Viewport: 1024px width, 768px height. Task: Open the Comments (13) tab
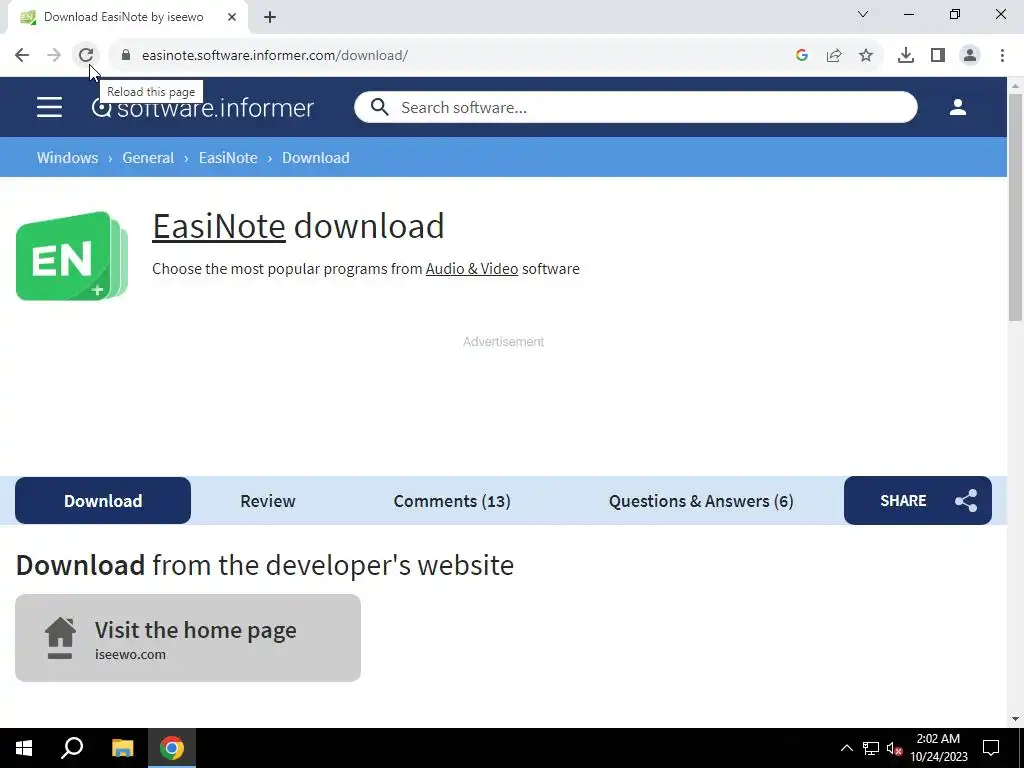452,501
